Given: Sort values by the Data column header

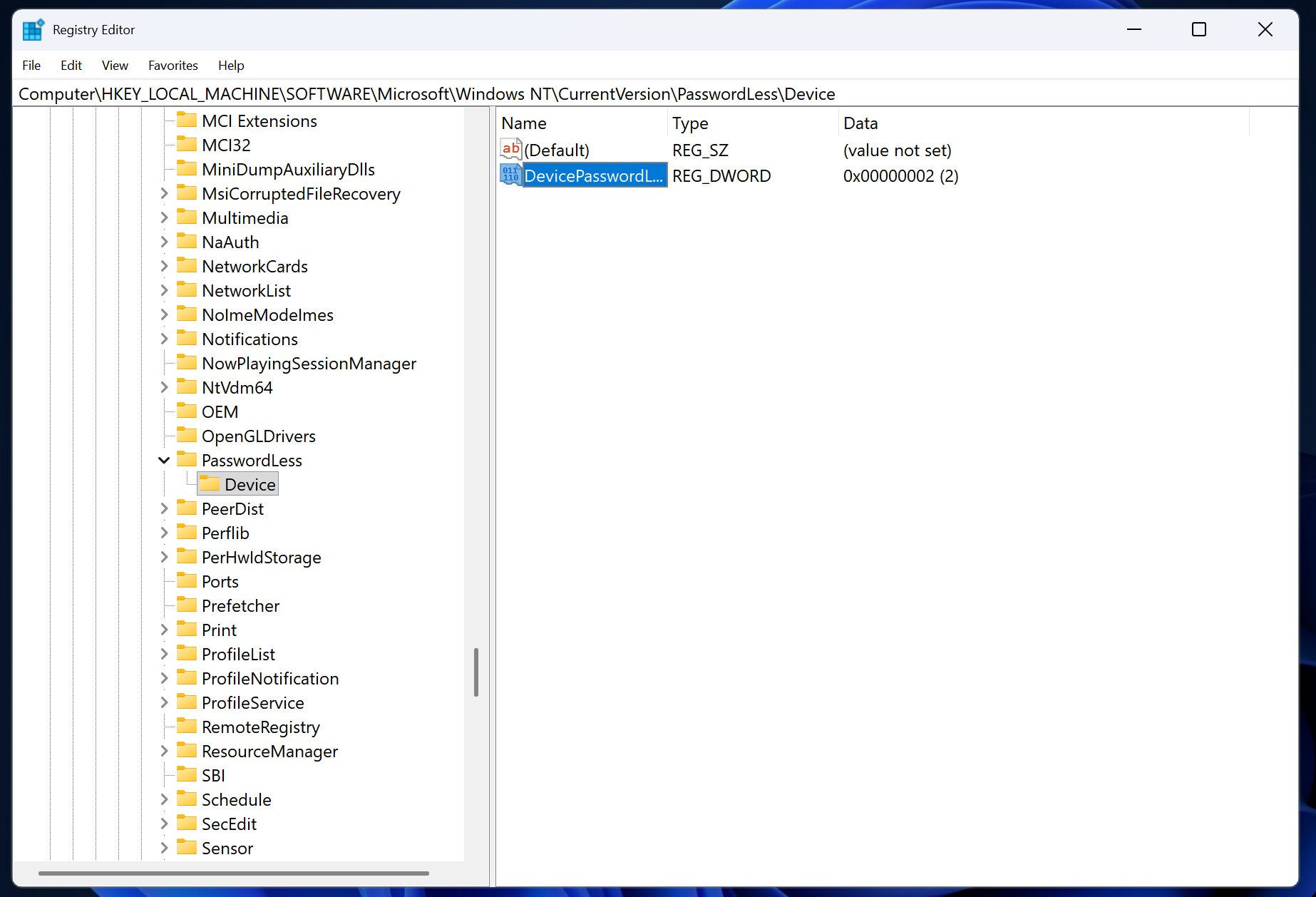Looking at the screenshot, I should coord(1044,123).
